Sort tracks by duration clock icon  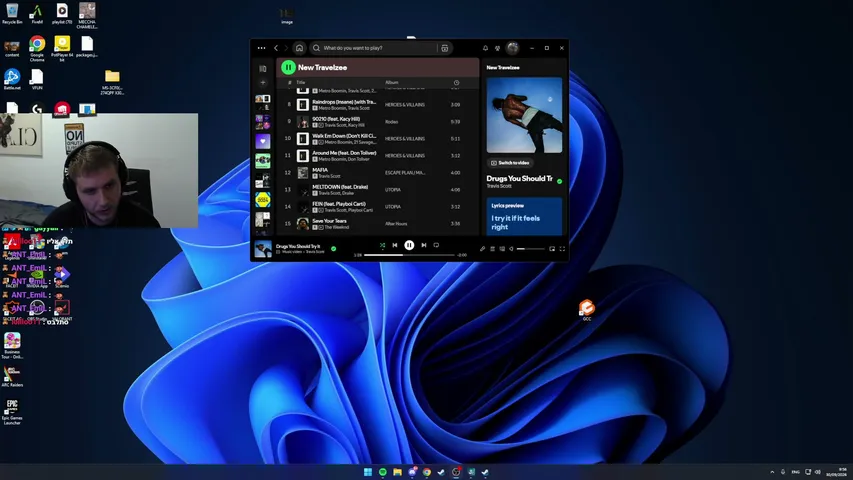pyautogui.click(x=456, y=83)
